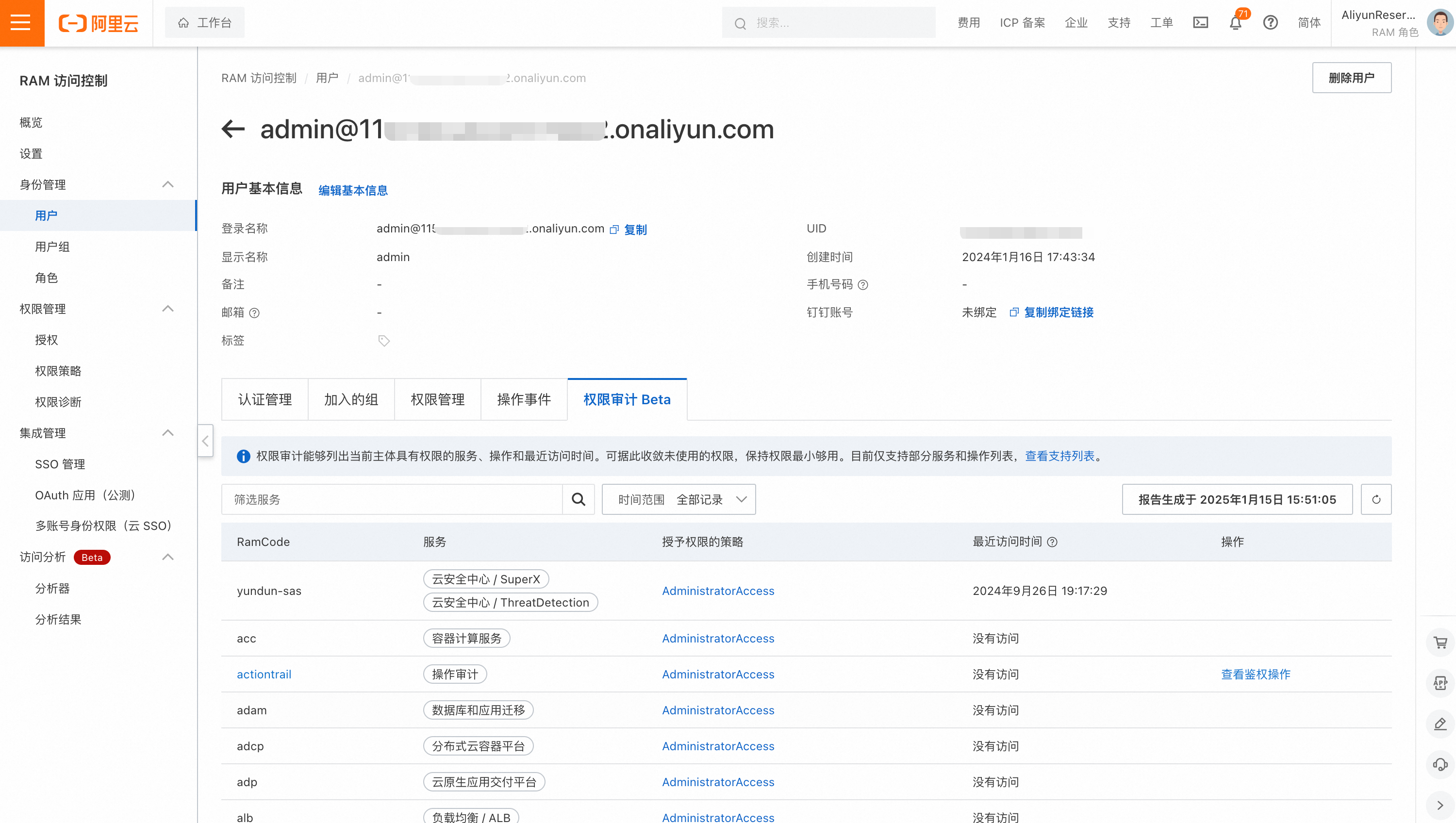Open the actiontrail RamCode link

(264, 675)
